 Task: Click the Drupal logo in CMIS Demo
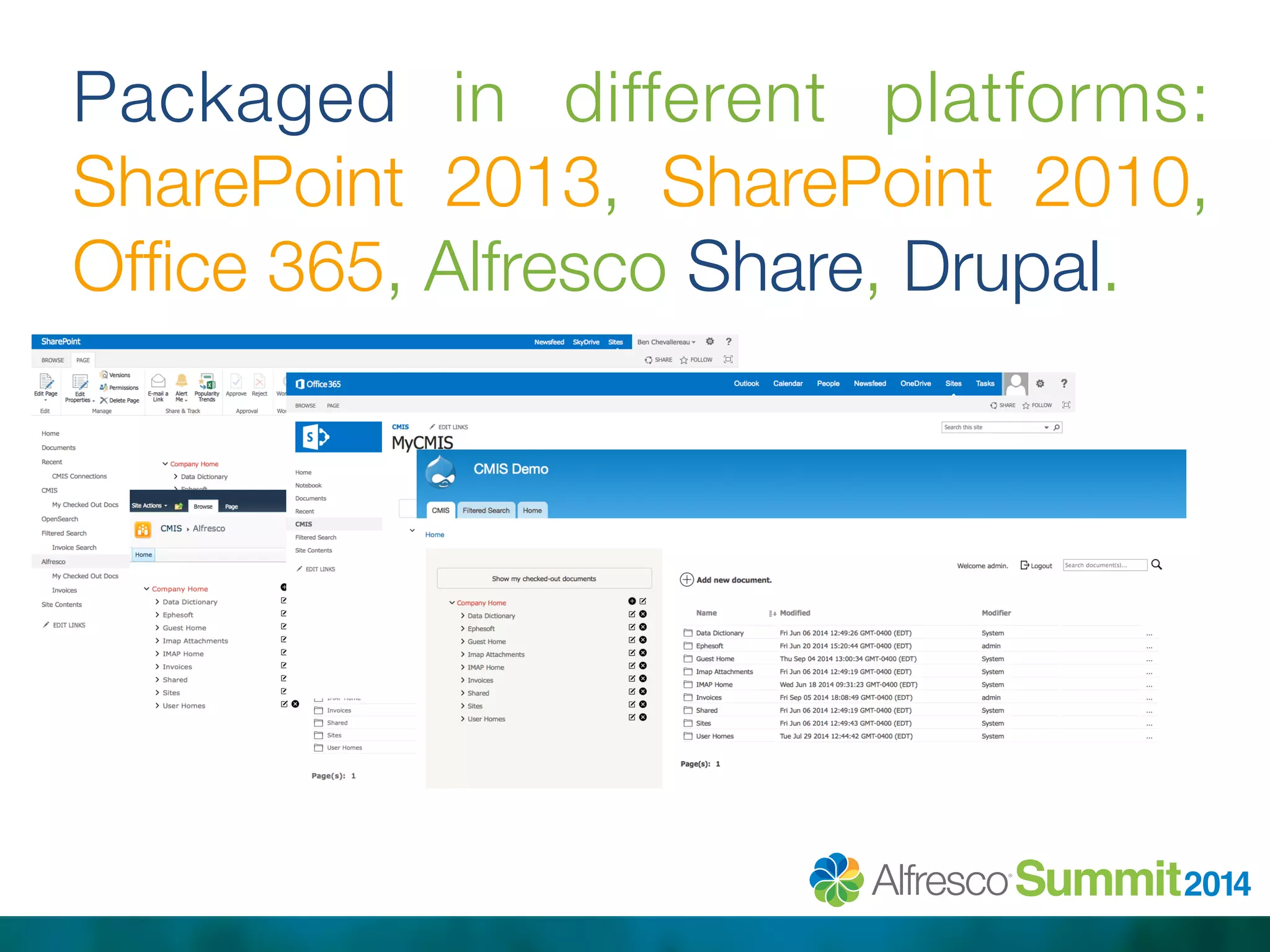(x=441, y=472)
